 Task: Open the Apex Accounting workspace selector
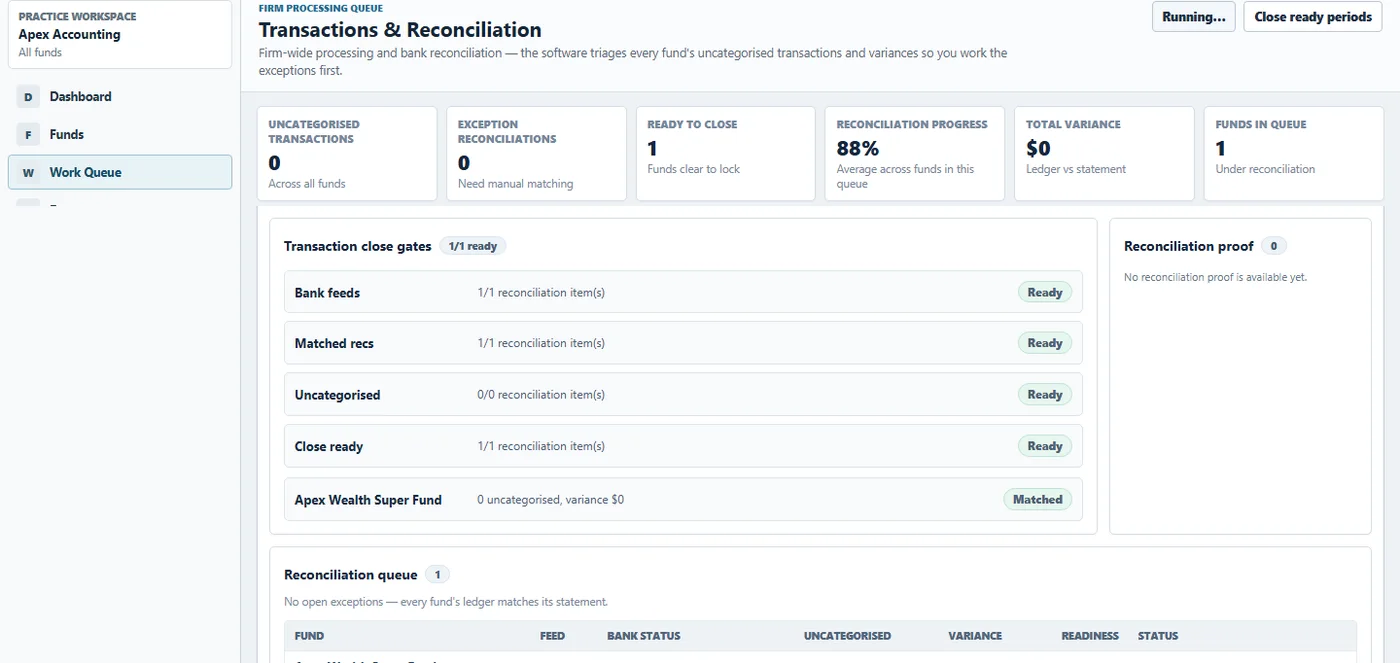(x=120, y=34)
